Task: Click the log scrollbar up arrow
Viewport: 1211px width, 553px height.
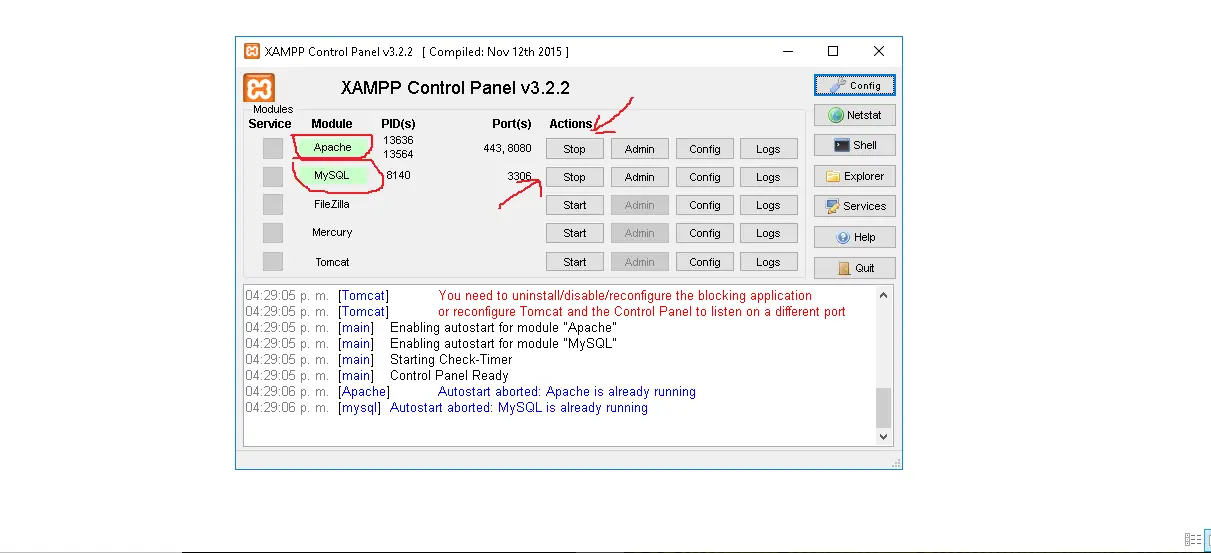Action: (883, 296)
